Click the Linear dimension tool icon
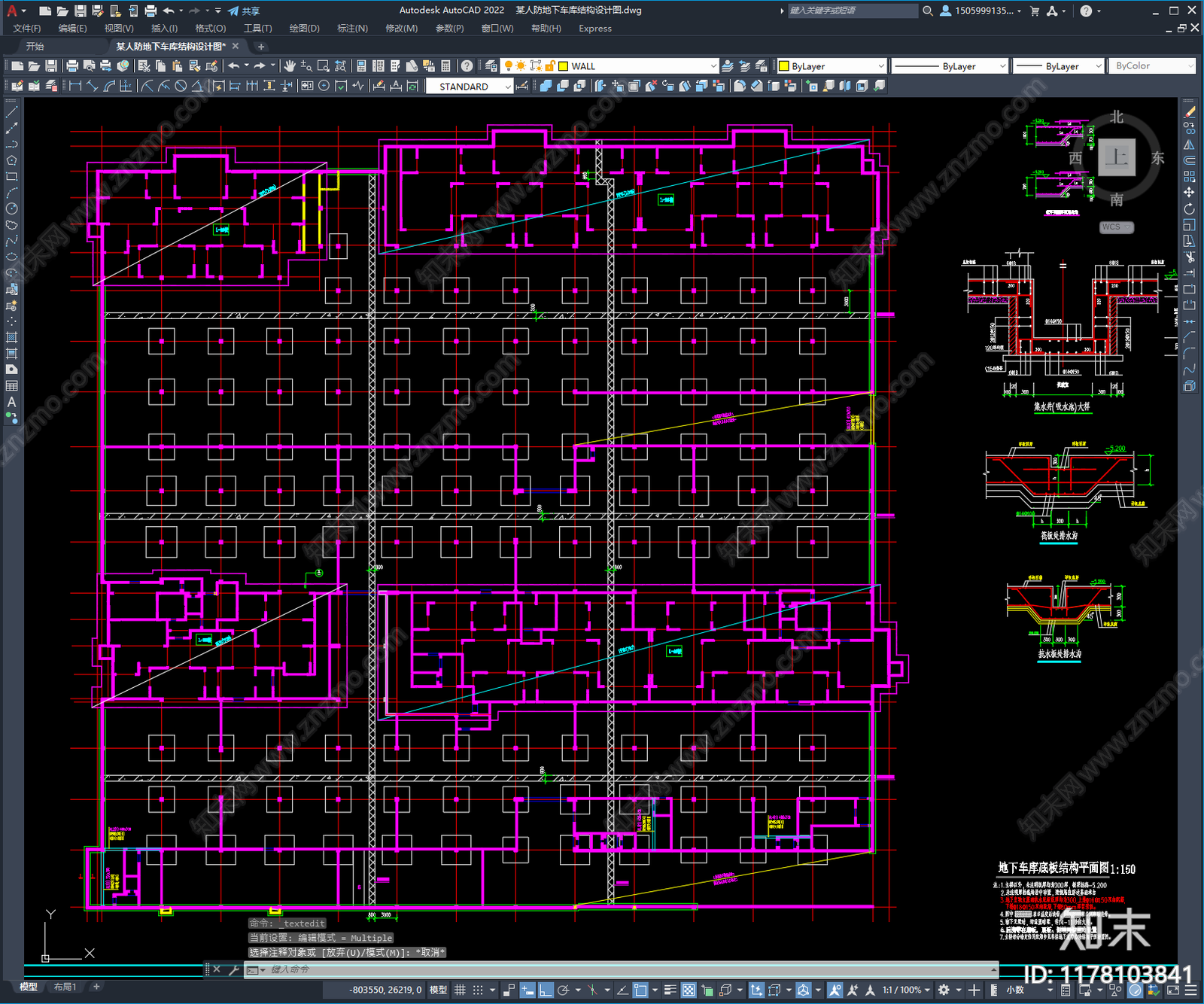Image resolution: width=1204 pixels, height=1004 pixels. 75,86
